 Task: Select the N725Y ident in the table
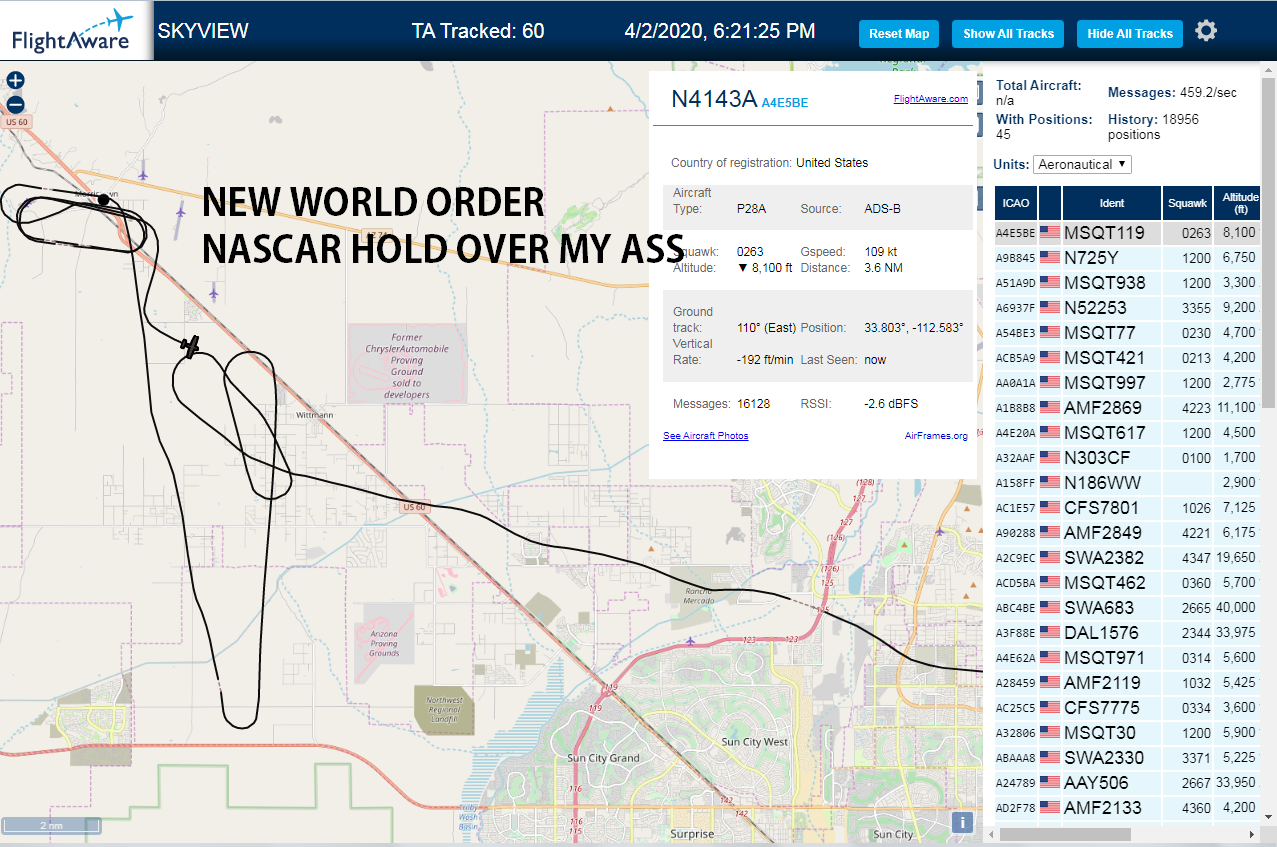[x=1091, y=258]
